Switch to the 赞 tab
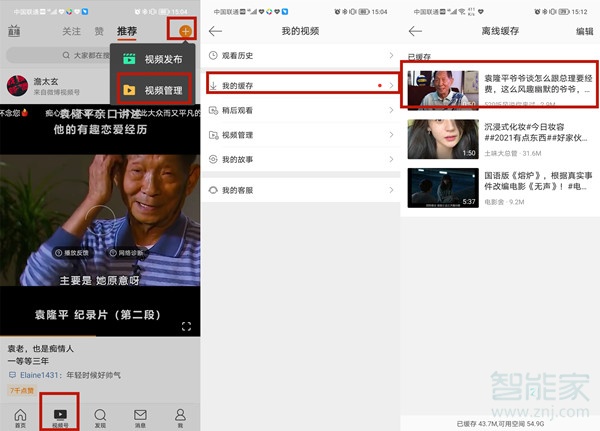 click(99, 31)
